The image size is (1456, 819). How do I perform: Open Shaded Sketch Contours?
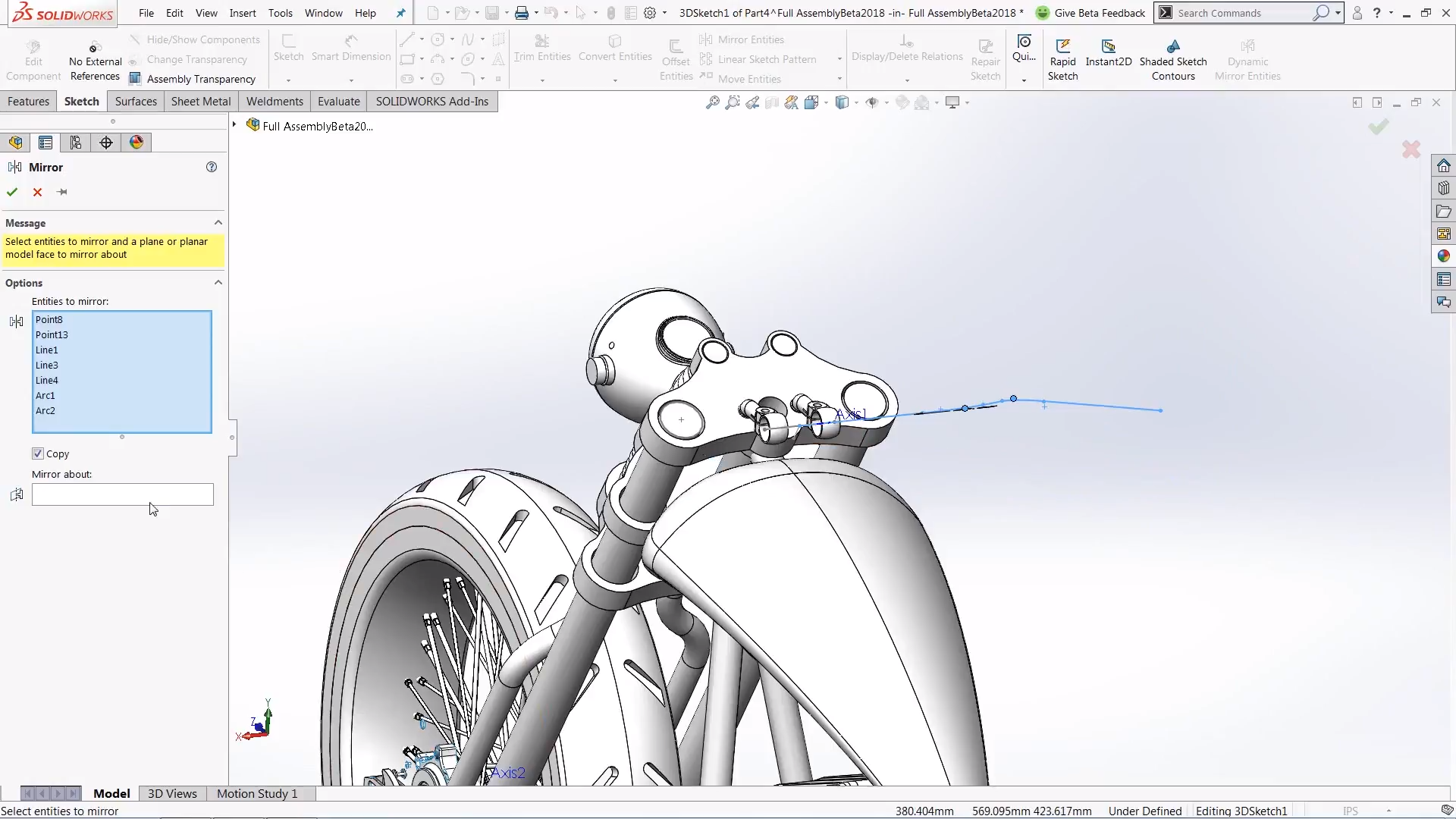(1174, 57)
